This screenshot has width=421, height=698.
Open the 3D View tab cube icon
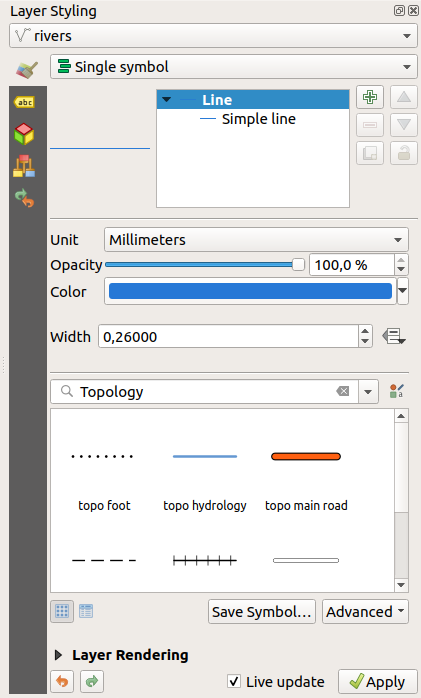click(x=24, y=134)
